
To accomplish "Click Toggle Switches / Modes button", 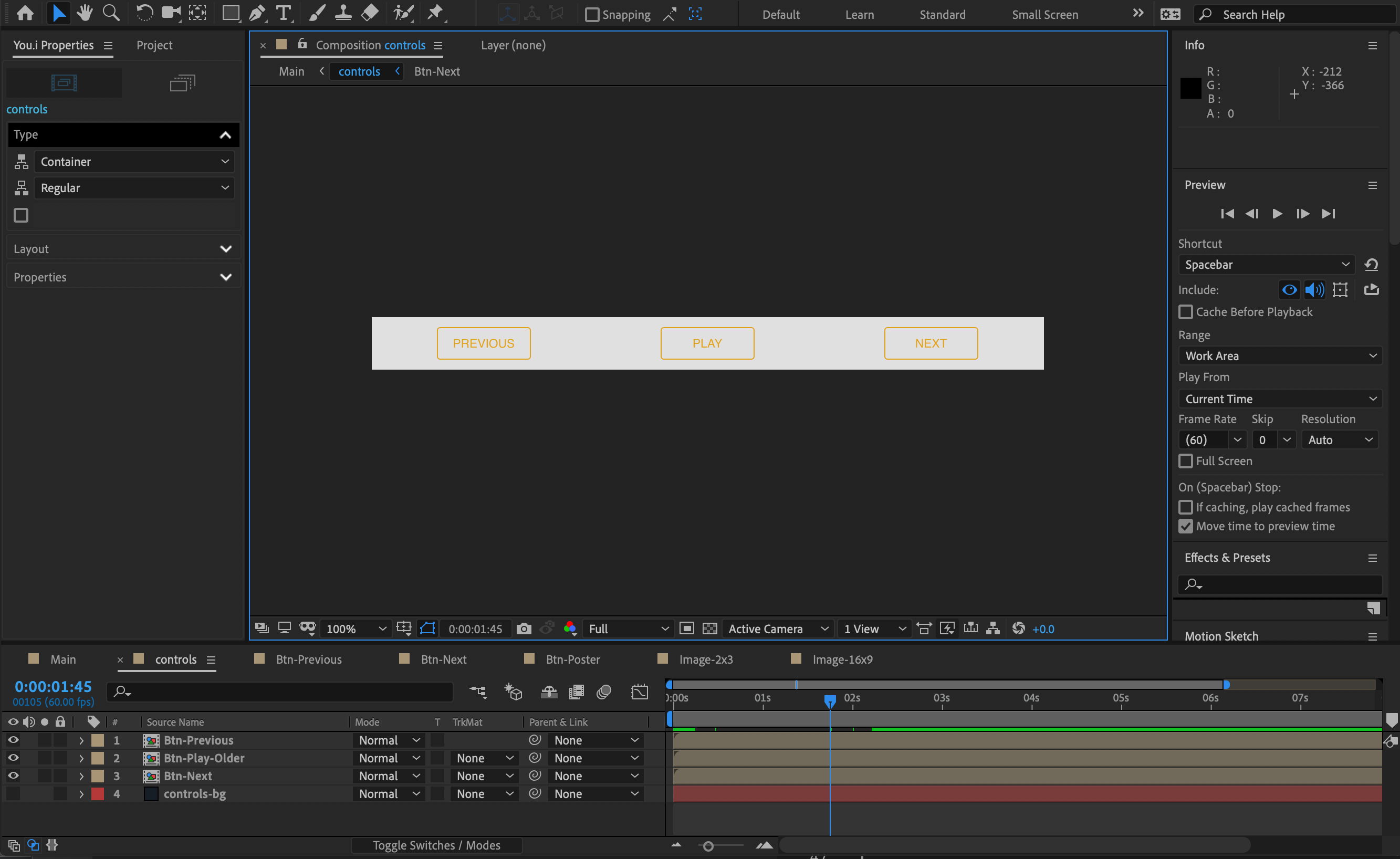I will click(x=436, y=845).
